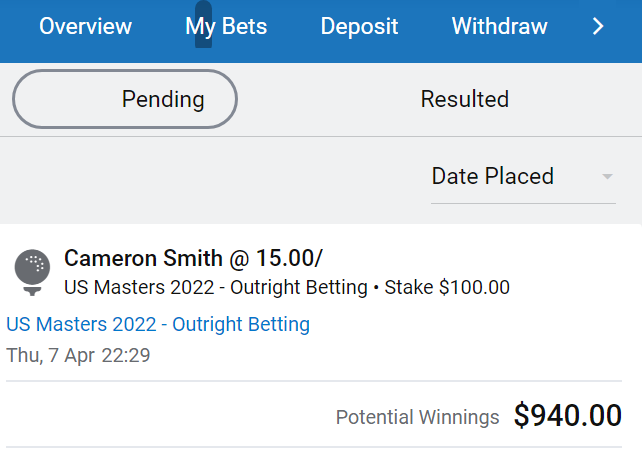The width and height of the screenshot is (642, 464).
Task: Select the Pending bets filter
Action: coord(125,99)
